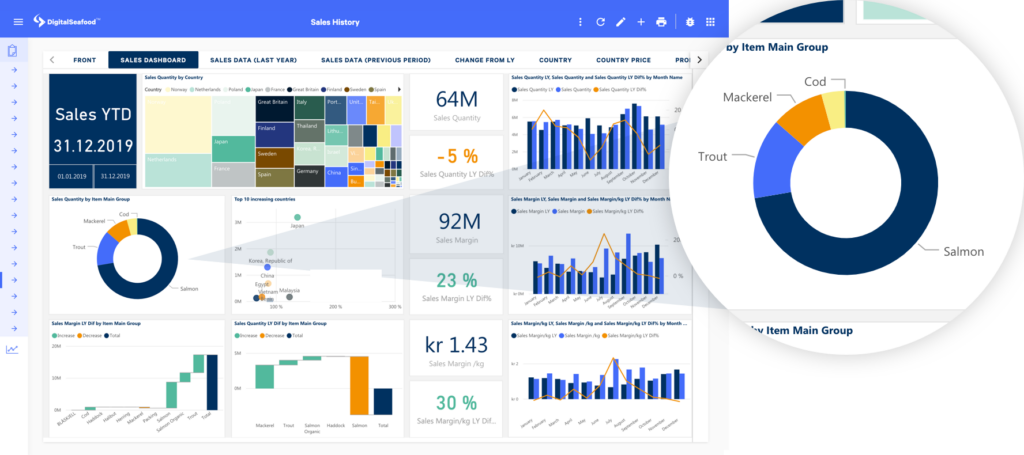Open the SALES DATA (LAST YEAR) tab
The height and width of the screenshot is (455, 1024).
[252, 60]
